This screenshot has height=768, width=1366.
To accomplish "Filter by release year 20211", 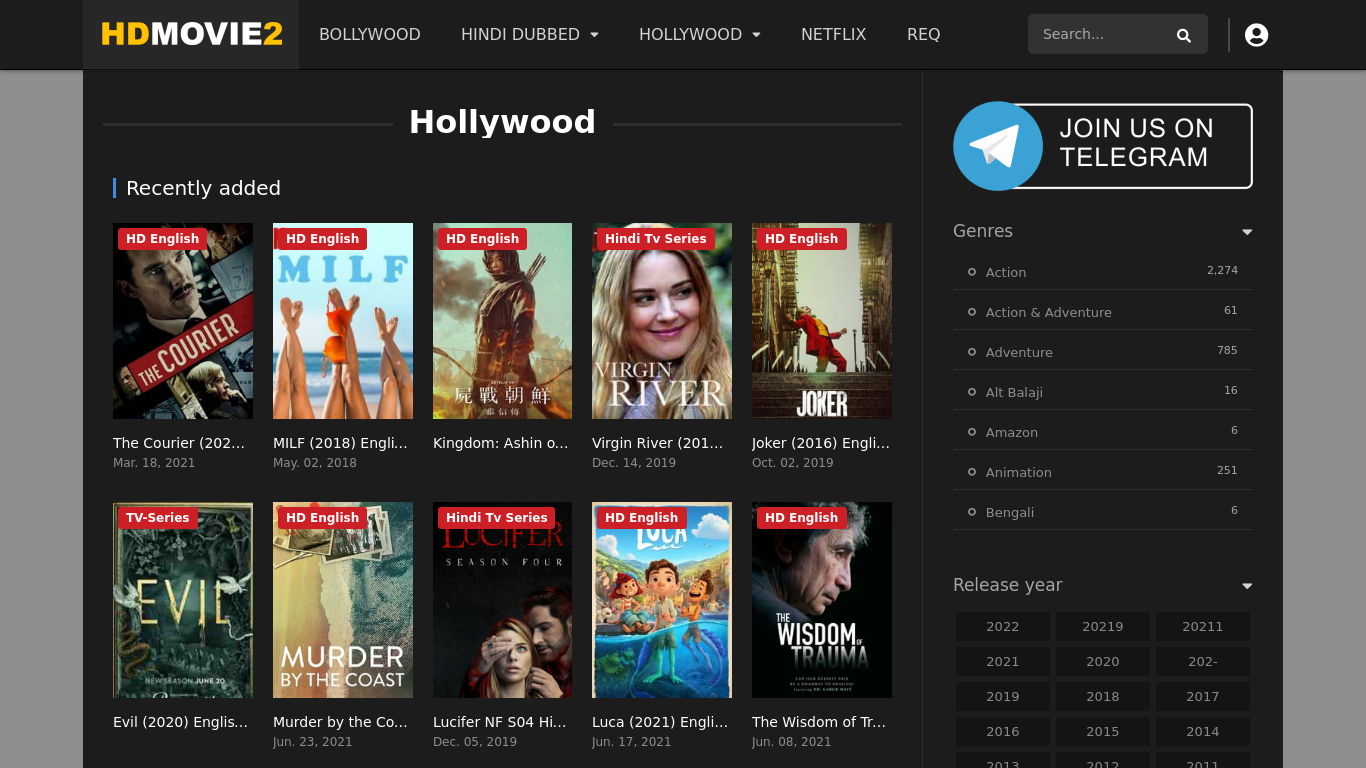I will click(1203, 627).
